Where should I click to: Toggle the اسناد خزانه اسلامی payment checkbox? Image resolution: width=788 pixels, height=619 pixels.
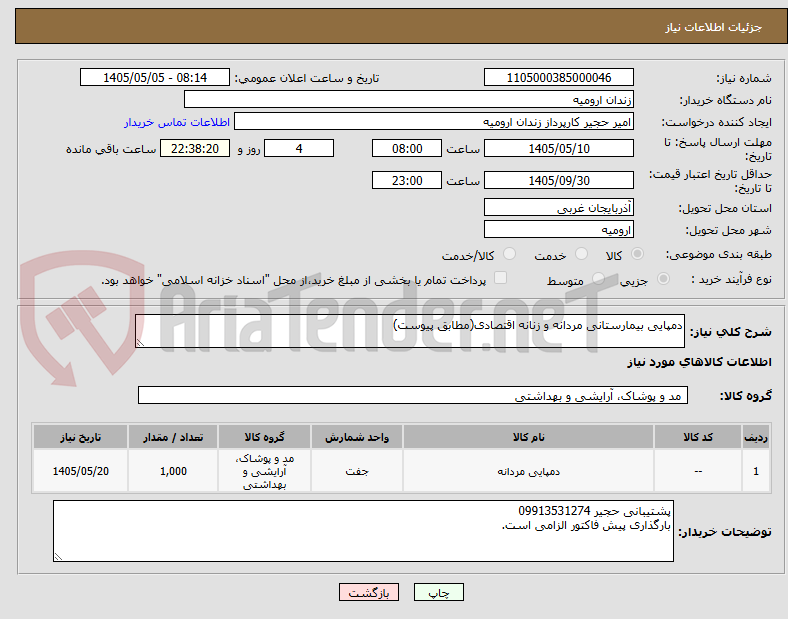tap(500, 278)
